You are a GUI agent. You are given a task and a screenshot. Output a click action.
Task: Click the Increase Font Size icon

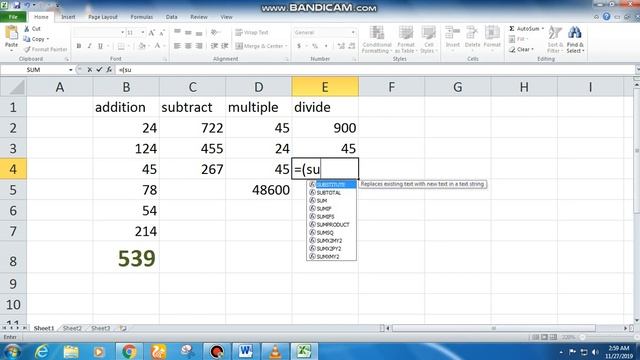click(151, 33)
